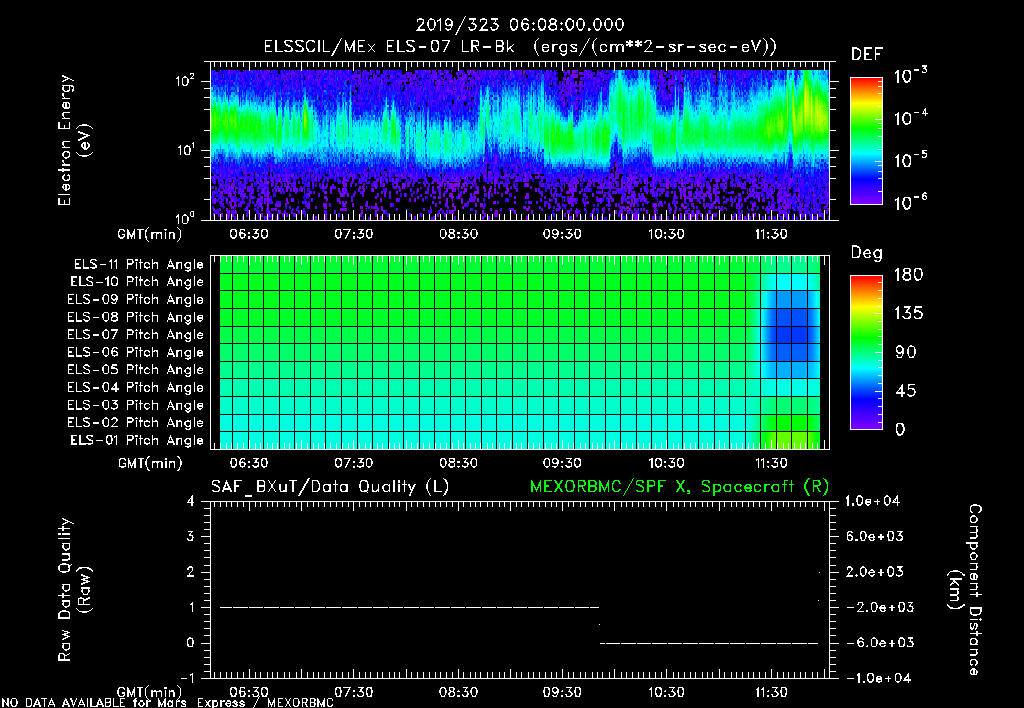Select the ELS-11 Pitch Angle row label
This screenshot has width=1024, height=708.
(138, 265)
